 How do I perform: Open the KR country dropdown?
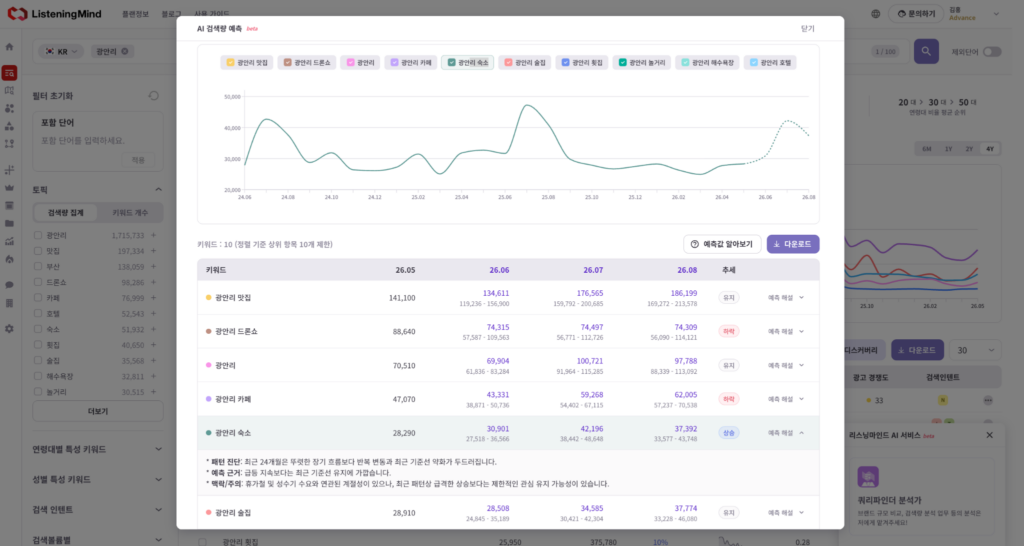[61, 51]
